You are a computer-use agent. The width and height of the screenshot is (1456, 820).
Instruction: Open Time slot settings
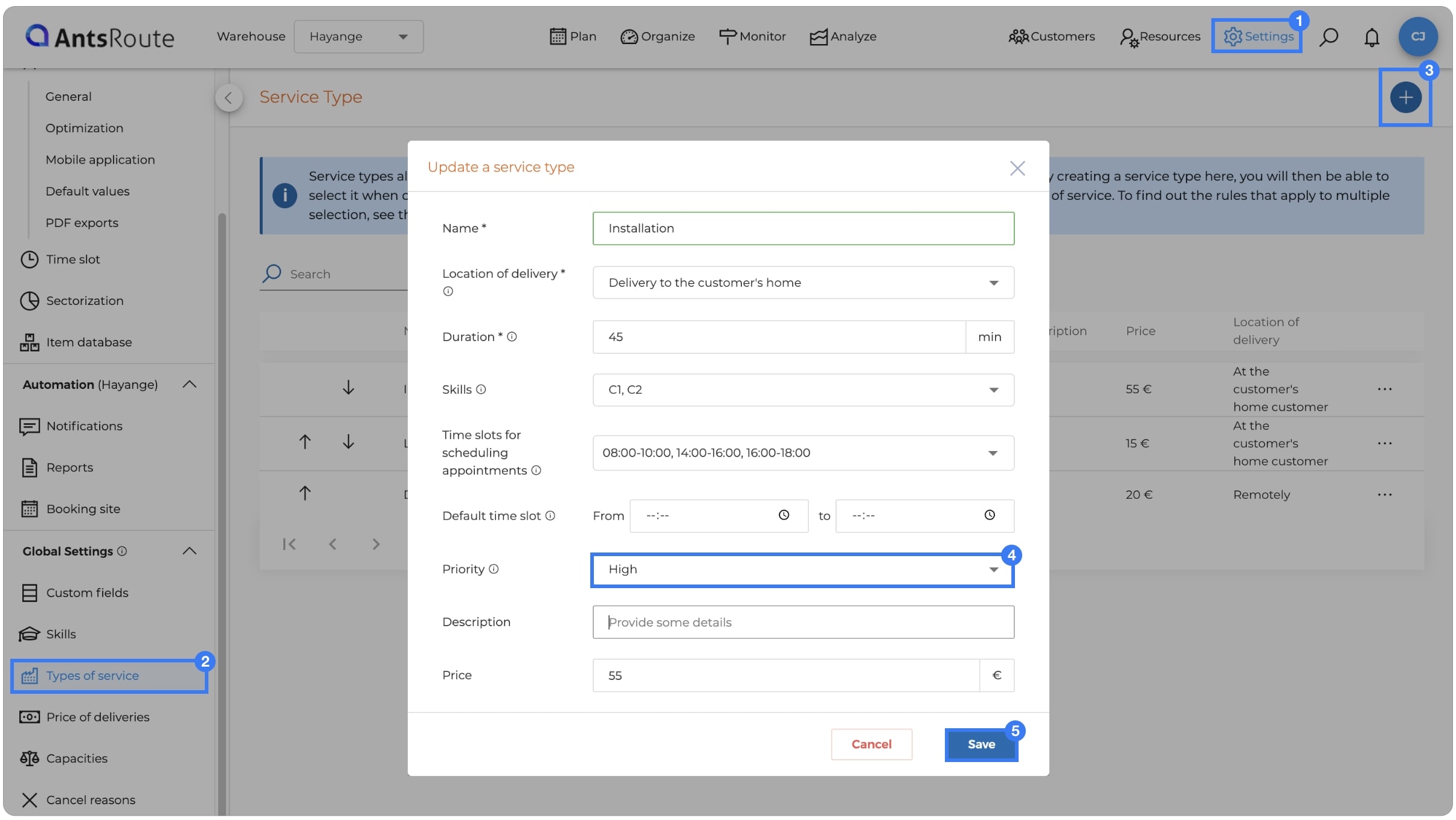click(x=60, y=260)
